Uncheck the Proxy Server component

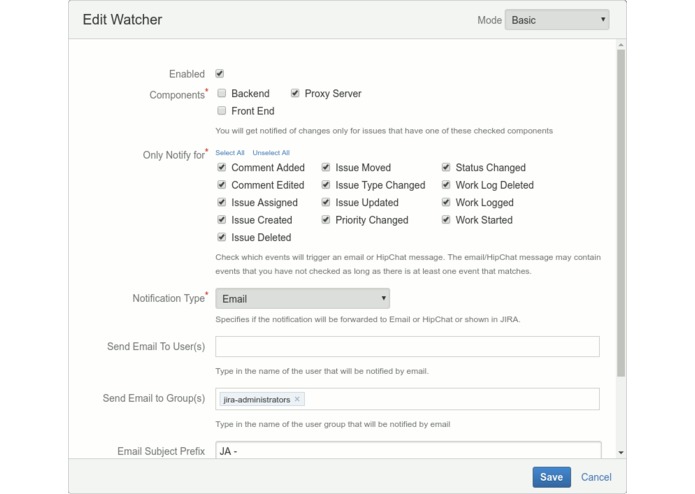click(x=295, y=93)
